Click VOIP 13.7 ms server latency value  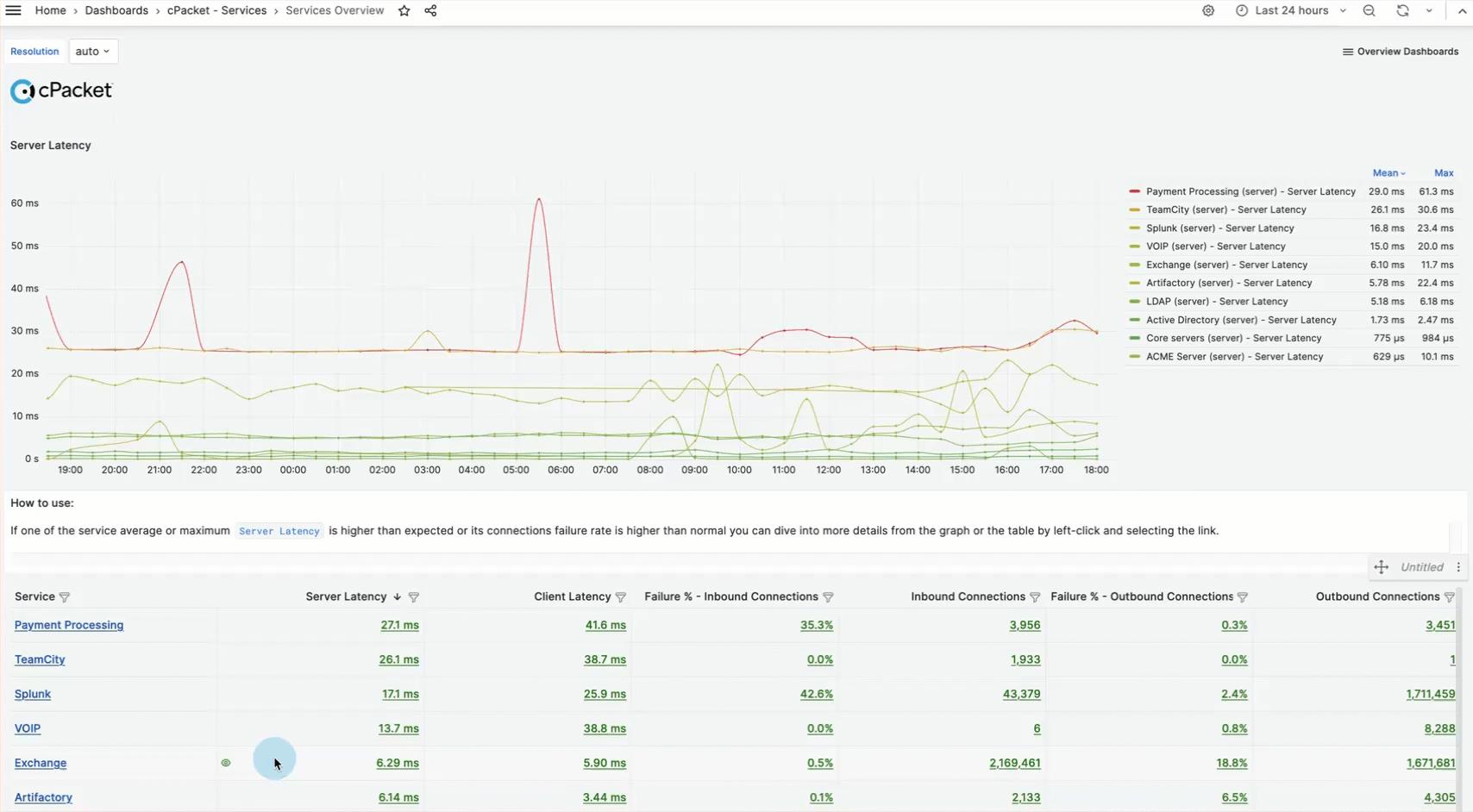tap(398, 728)
